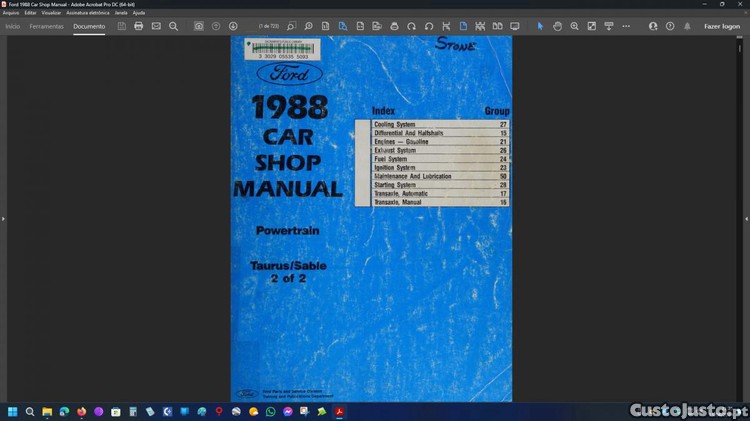The width and height of the screenshot is (750, 421).
Task: Open the Visualizar menu
Action: point(51,13)
